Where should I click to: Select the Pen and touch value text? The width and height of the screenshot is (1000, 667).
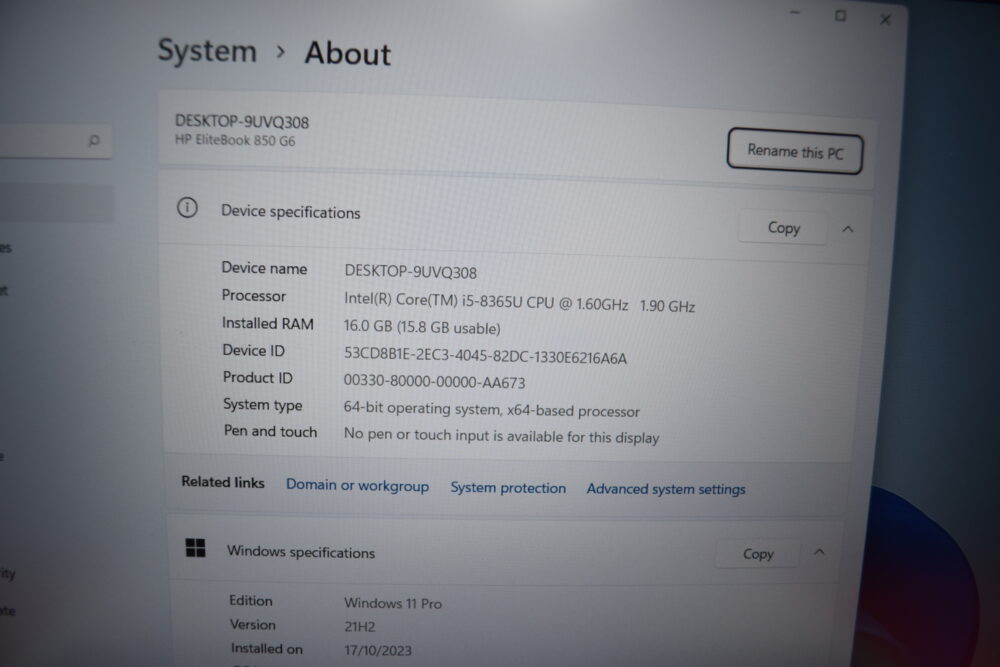[501, 436]
